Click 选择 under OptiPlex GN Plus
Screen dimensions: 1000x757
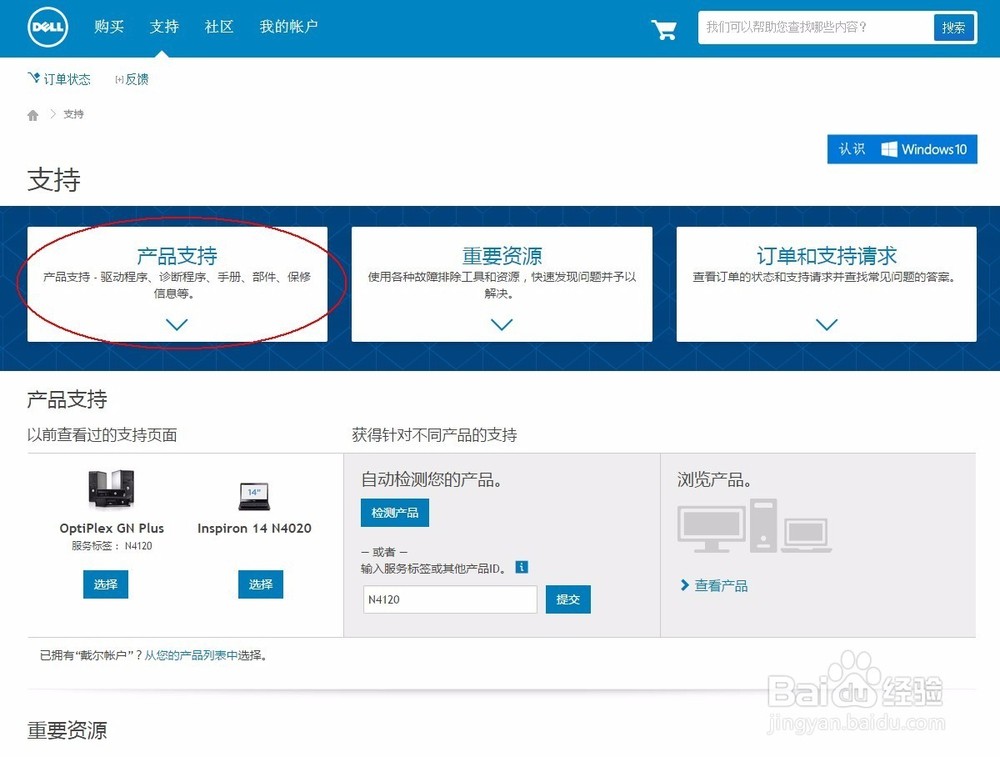(106, 584)
